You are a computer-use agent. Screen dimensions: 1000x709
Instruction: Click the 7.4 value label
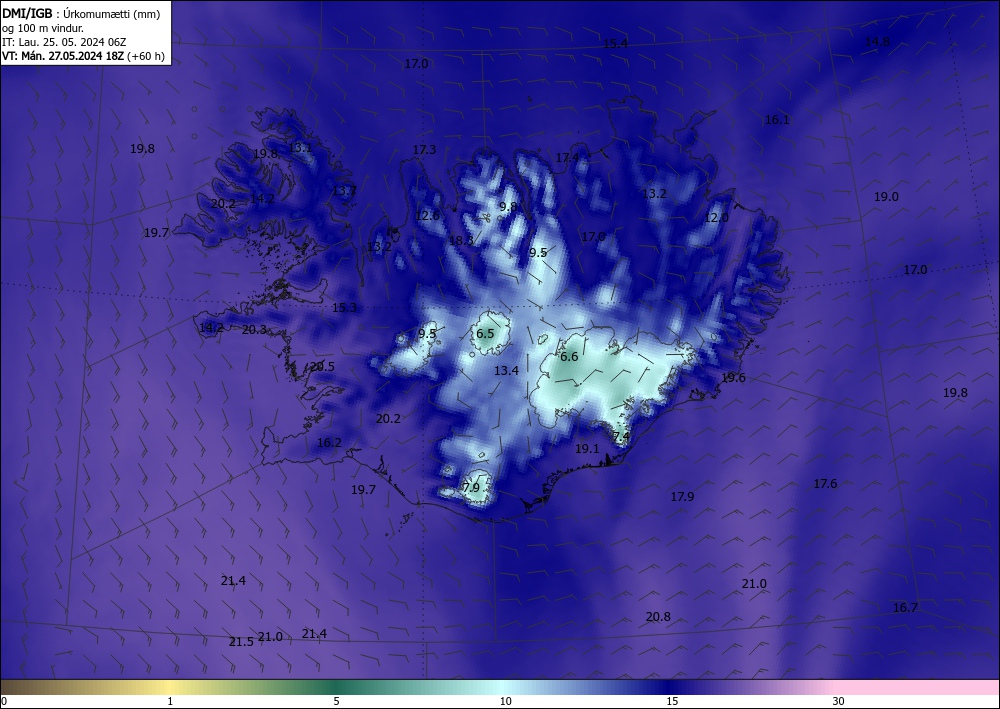621,436
